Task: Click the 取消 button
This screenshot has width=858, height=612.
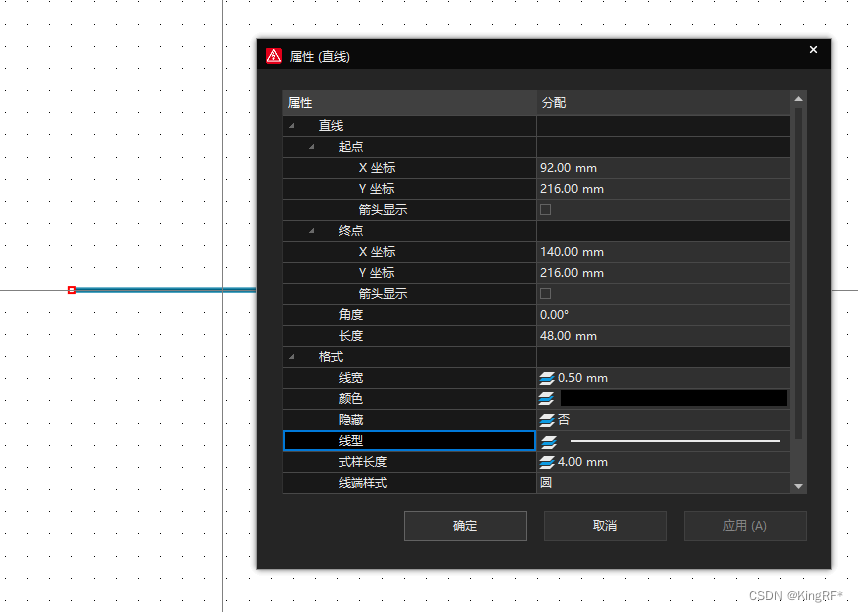Action: (x=605, y=526)
